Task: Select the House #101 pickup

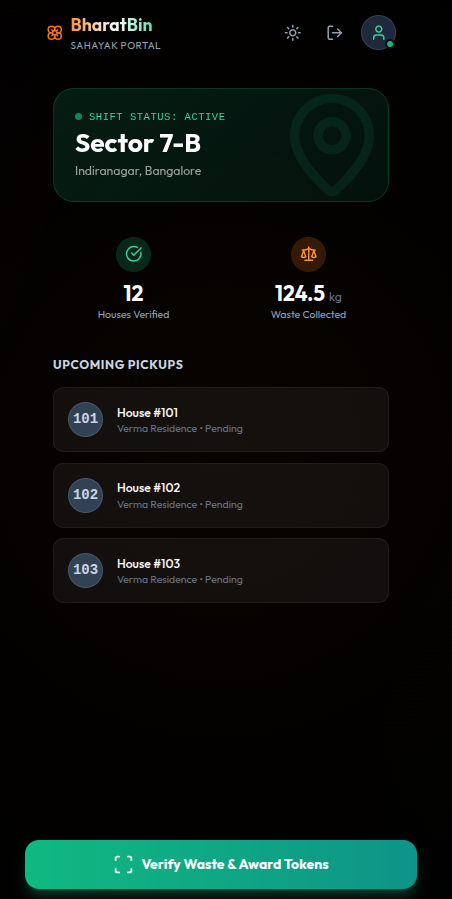Action: pyautogui.click(x=221, y=420)
